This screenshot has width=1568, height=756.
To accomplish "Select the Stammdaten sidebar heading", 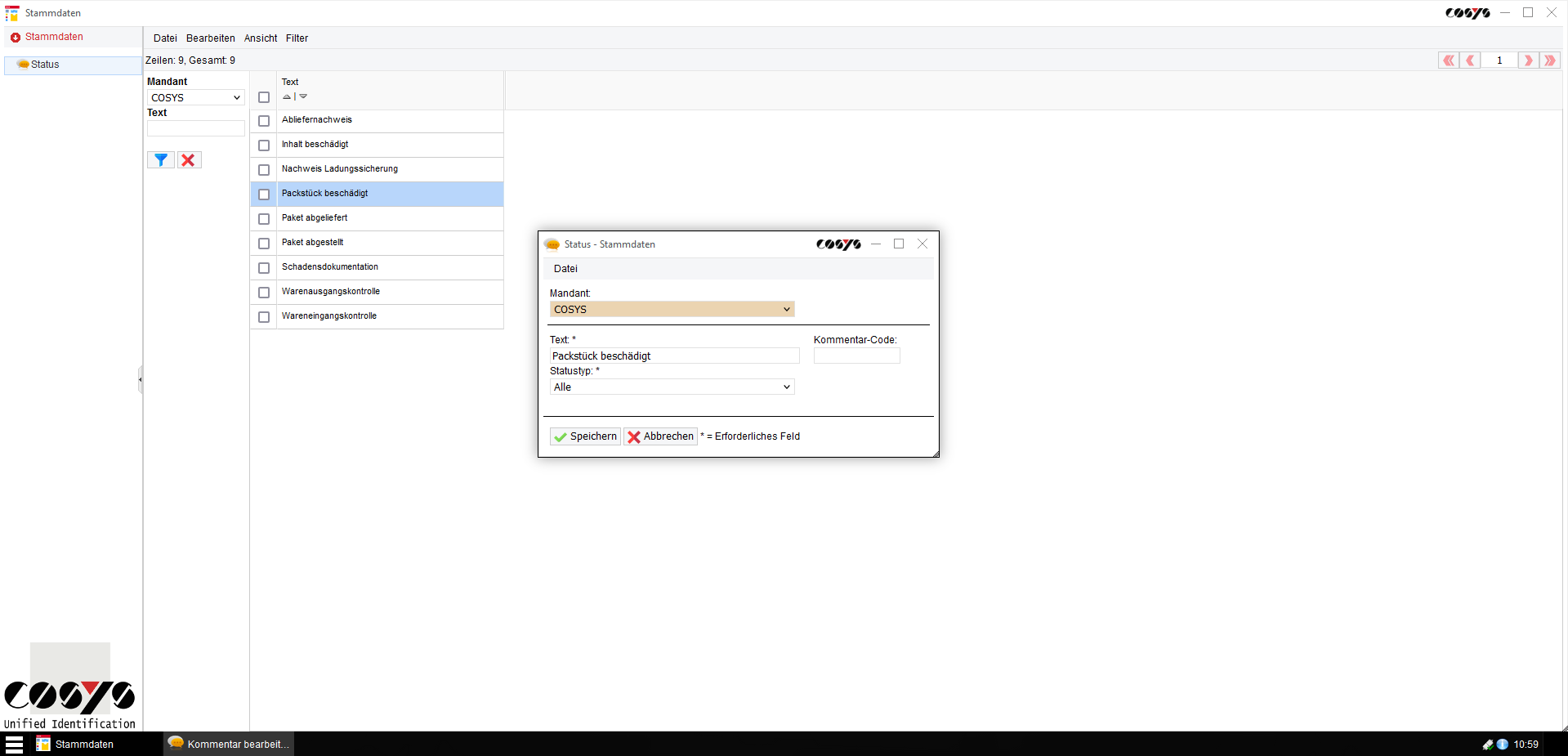I will [54, 37].
